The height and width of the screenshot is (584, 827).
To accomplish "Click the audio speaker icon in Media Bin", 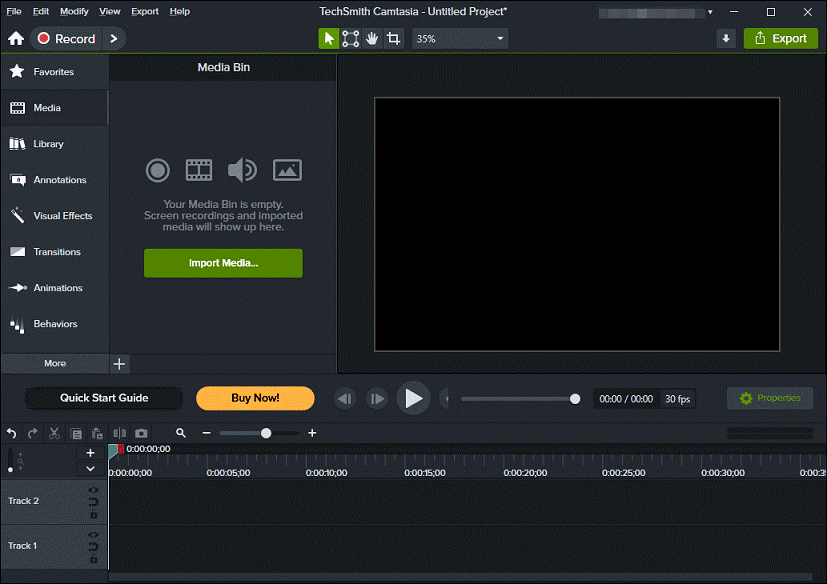I will 242,170.
